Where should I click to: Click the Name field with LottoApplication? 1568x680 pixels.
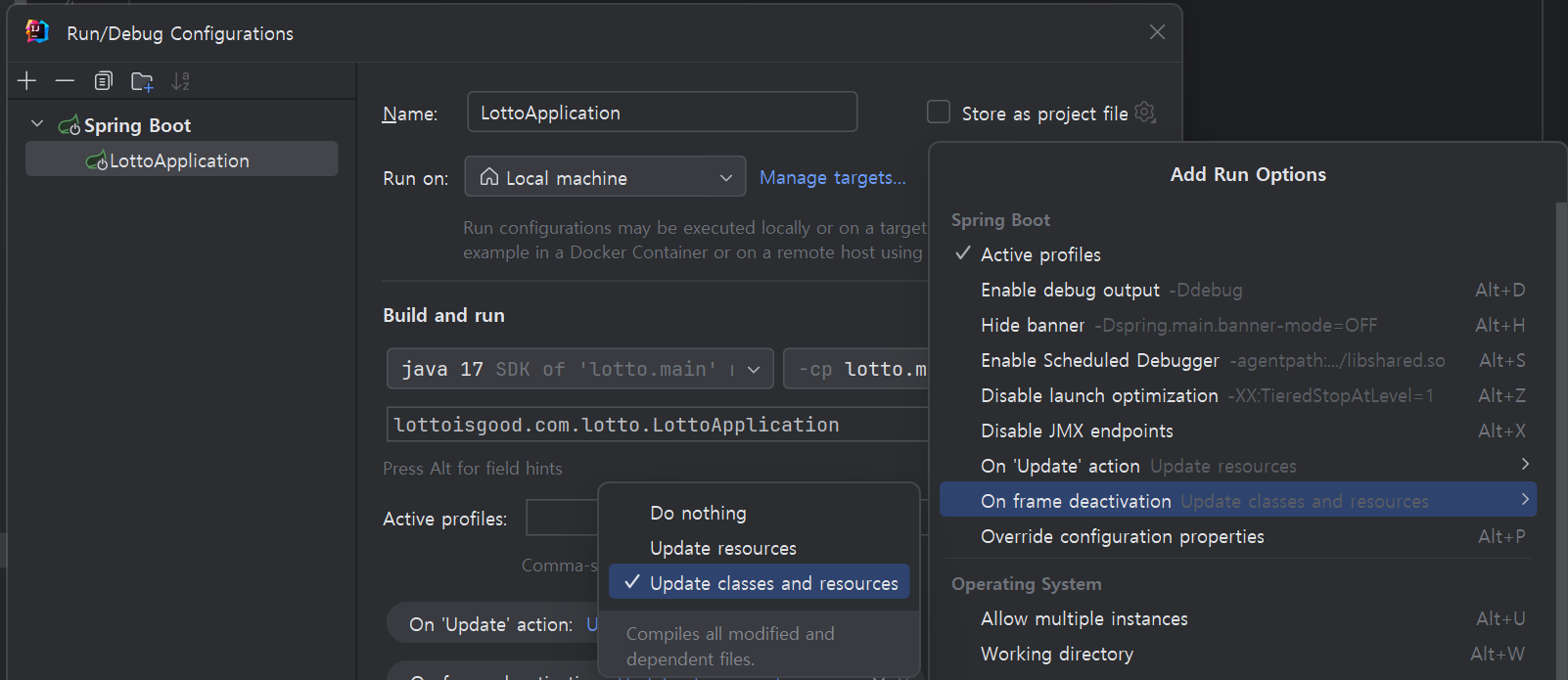(663, 112)
